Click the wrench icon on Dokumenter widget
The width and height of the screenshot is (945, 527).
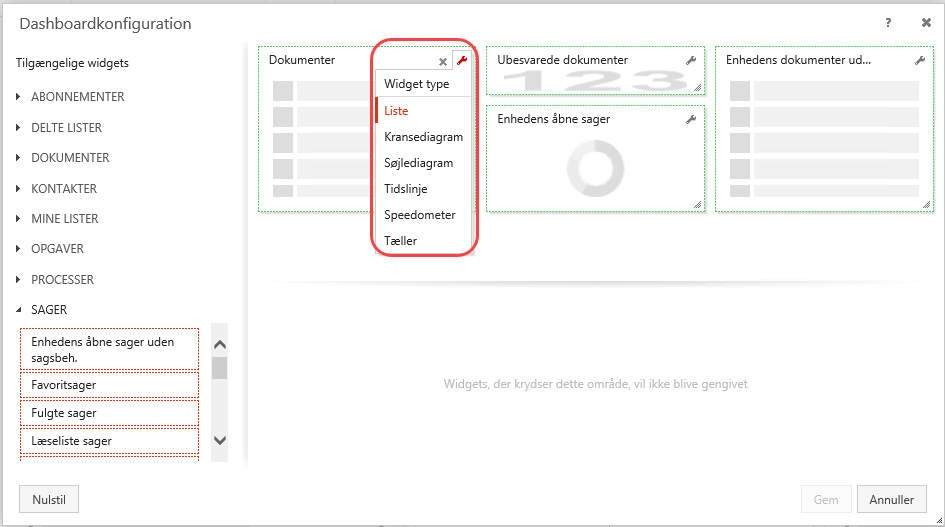tap(461, 61)
